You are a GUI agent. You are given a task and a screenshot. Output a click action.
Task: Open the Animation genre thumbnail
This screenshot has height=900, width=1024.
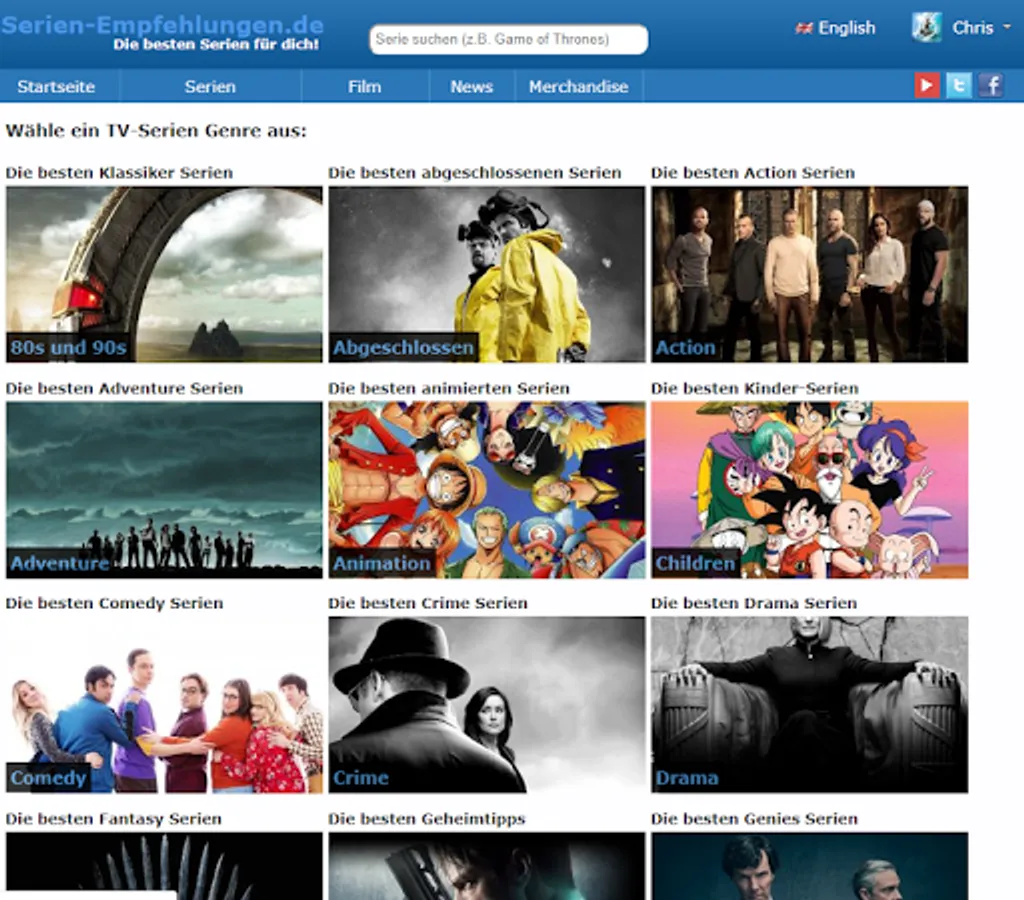point(487,490)
